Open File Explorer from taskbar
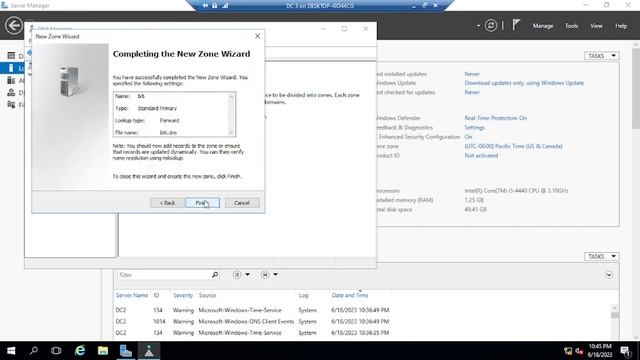This screenshot has width=640, height=360. click(103, 351)
